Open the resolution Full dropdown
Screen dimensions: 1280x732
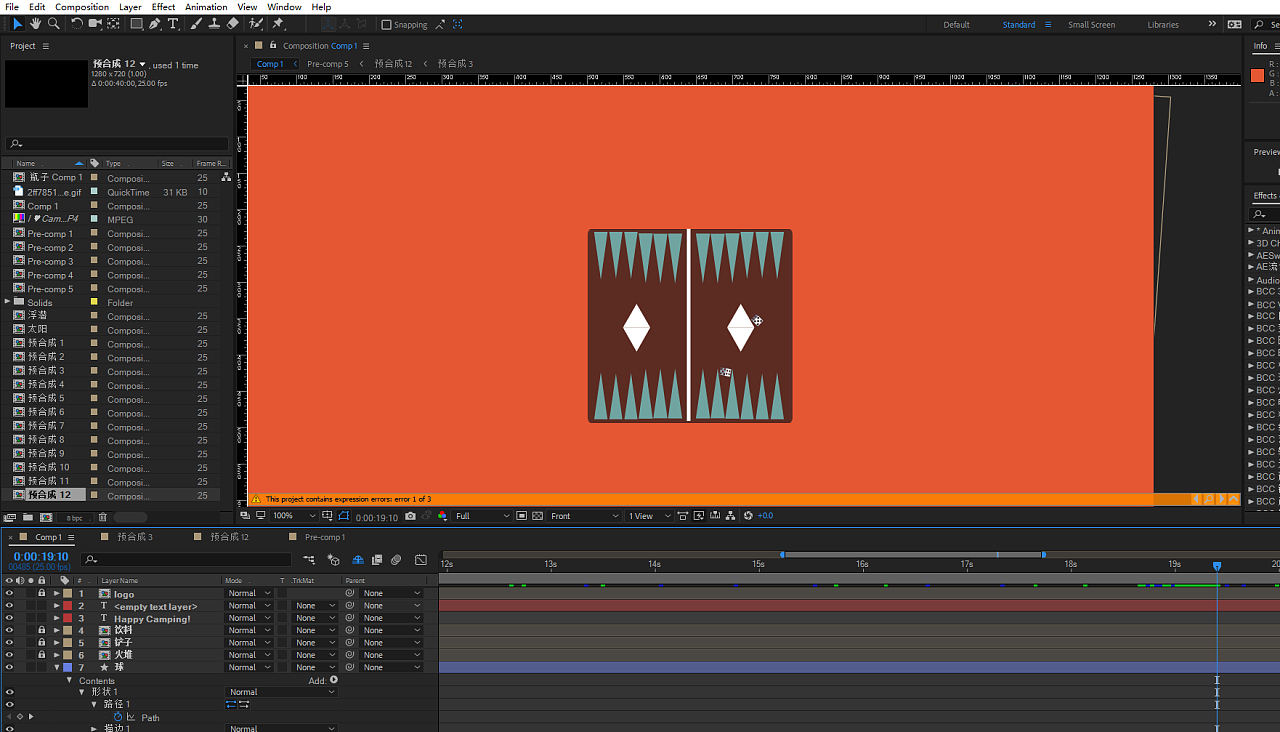[x=482, y=516]
